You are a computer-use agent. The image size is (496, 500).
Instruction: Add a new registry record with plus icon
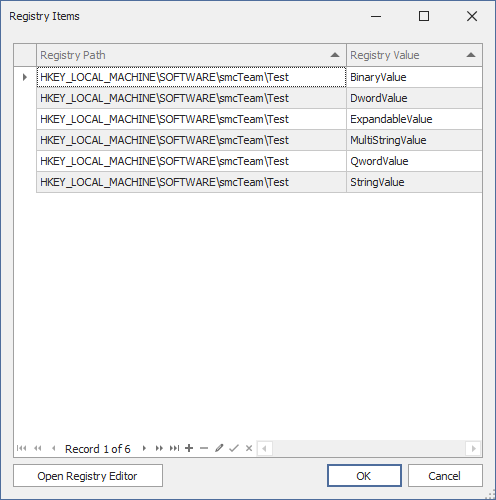click(x=189, y=448)
